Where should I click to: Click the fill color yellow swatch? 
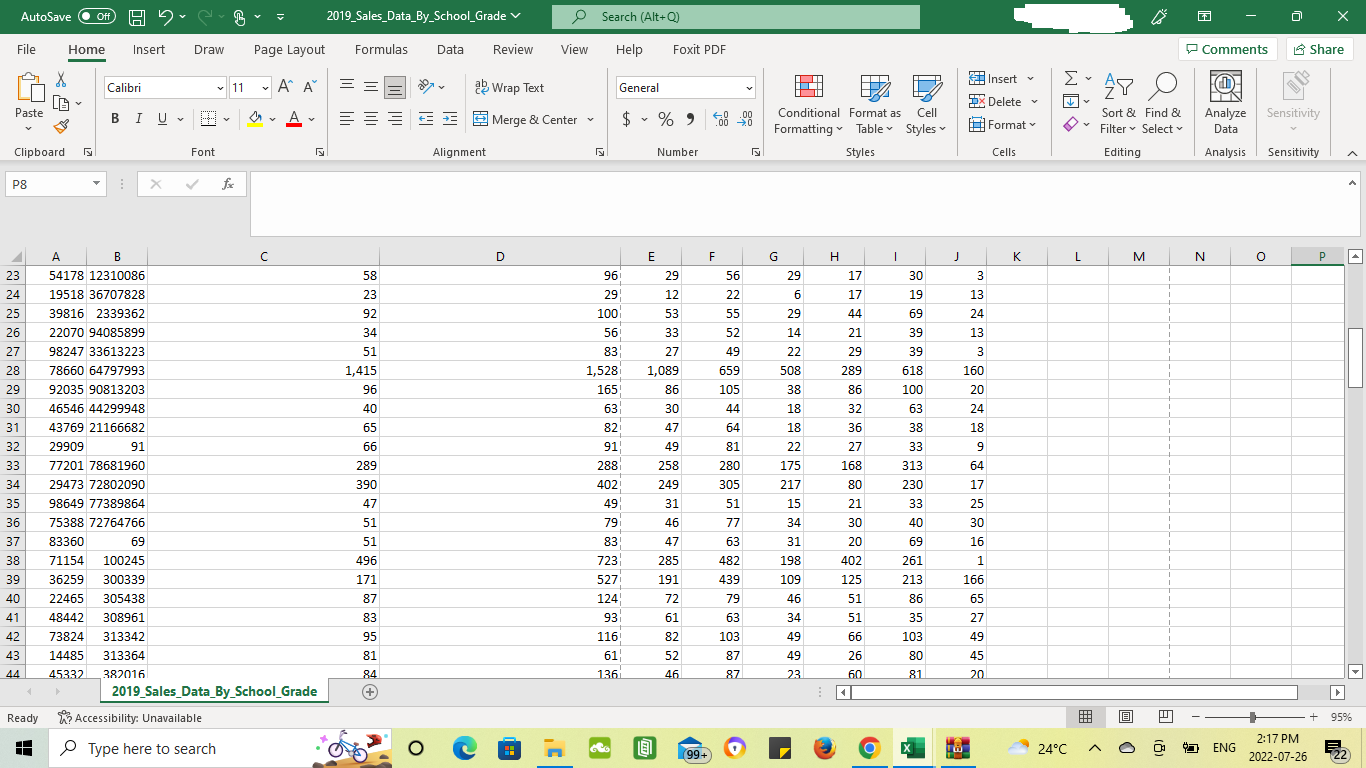(x=255, y=120)
